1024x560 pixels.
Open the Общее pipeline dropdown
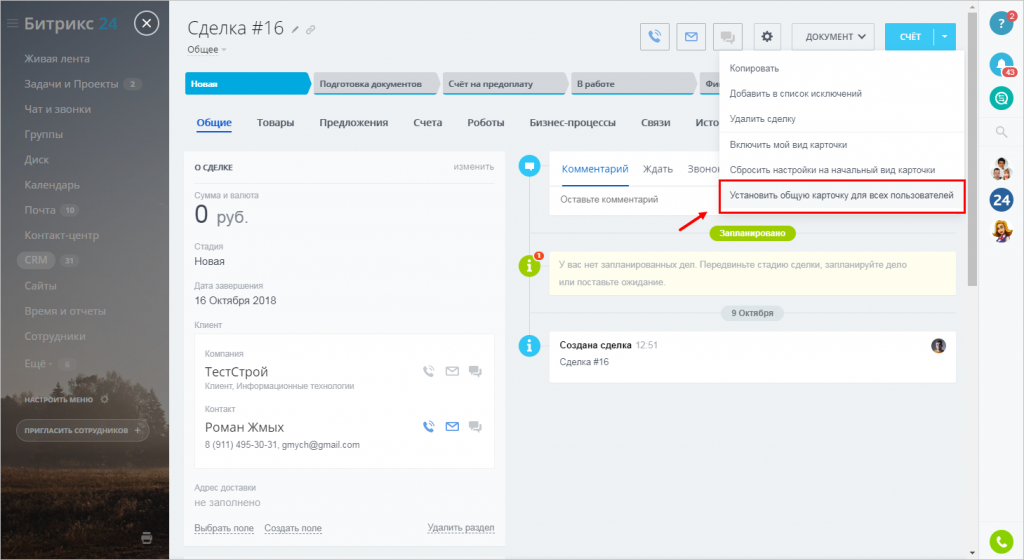tap(206, 50)
